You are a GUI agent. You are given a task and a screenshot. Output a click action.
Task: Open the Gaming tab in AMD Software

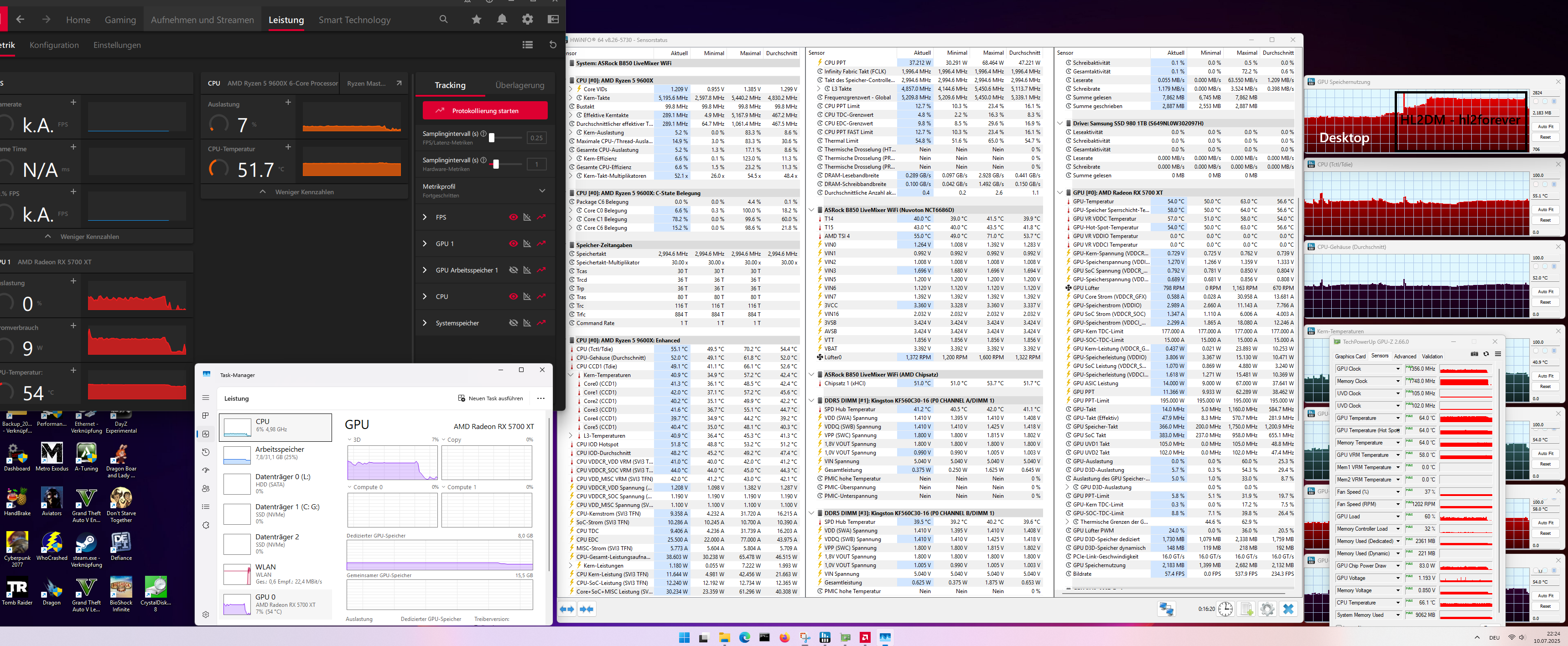(120, 20)
